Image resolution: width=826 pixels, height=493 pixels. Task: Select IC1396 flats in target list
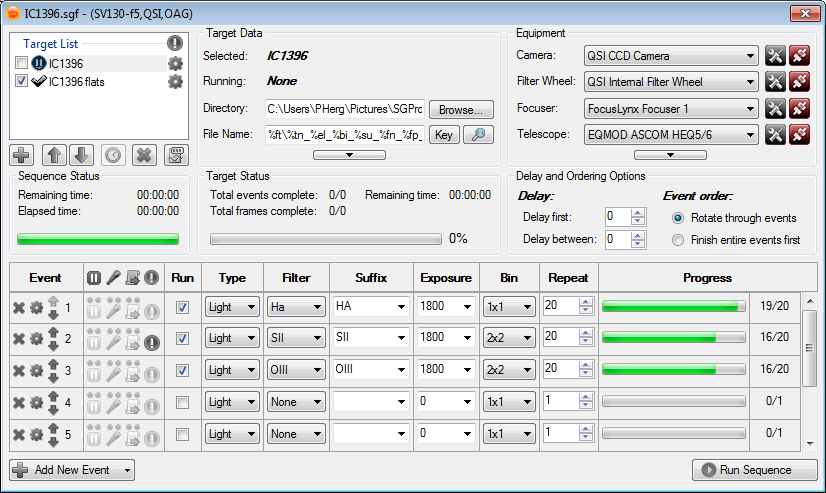coord(76,82)
